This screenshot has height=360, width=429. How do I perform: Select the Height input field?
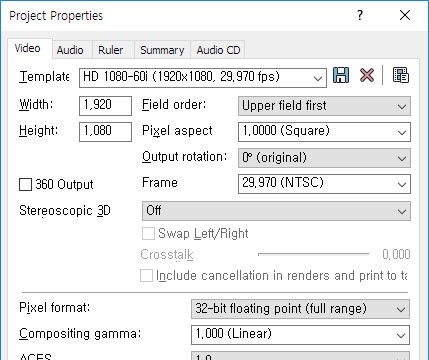(105, 132)
